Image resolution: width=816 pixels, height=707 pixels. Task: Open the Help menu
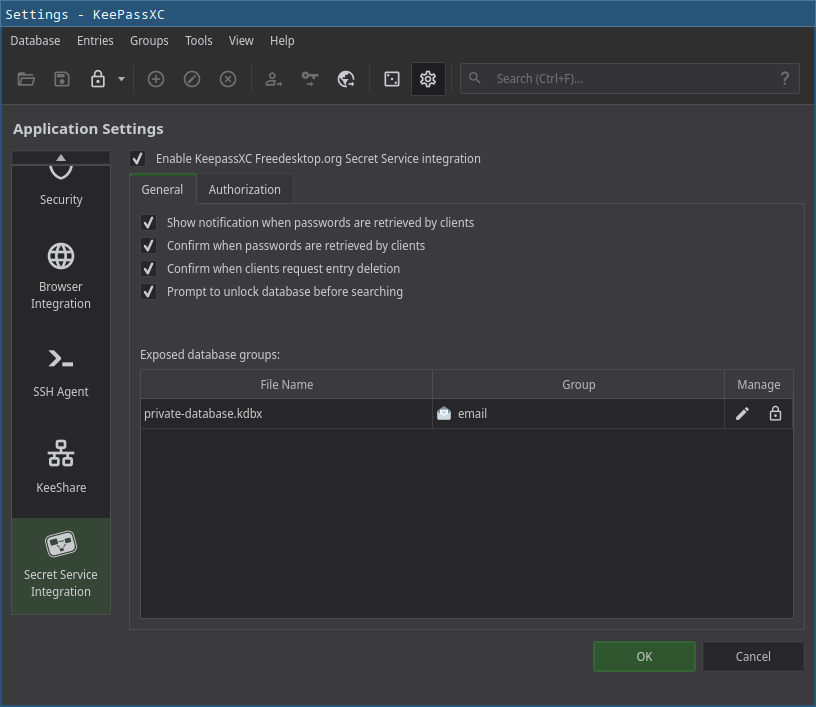click(282, 41)
